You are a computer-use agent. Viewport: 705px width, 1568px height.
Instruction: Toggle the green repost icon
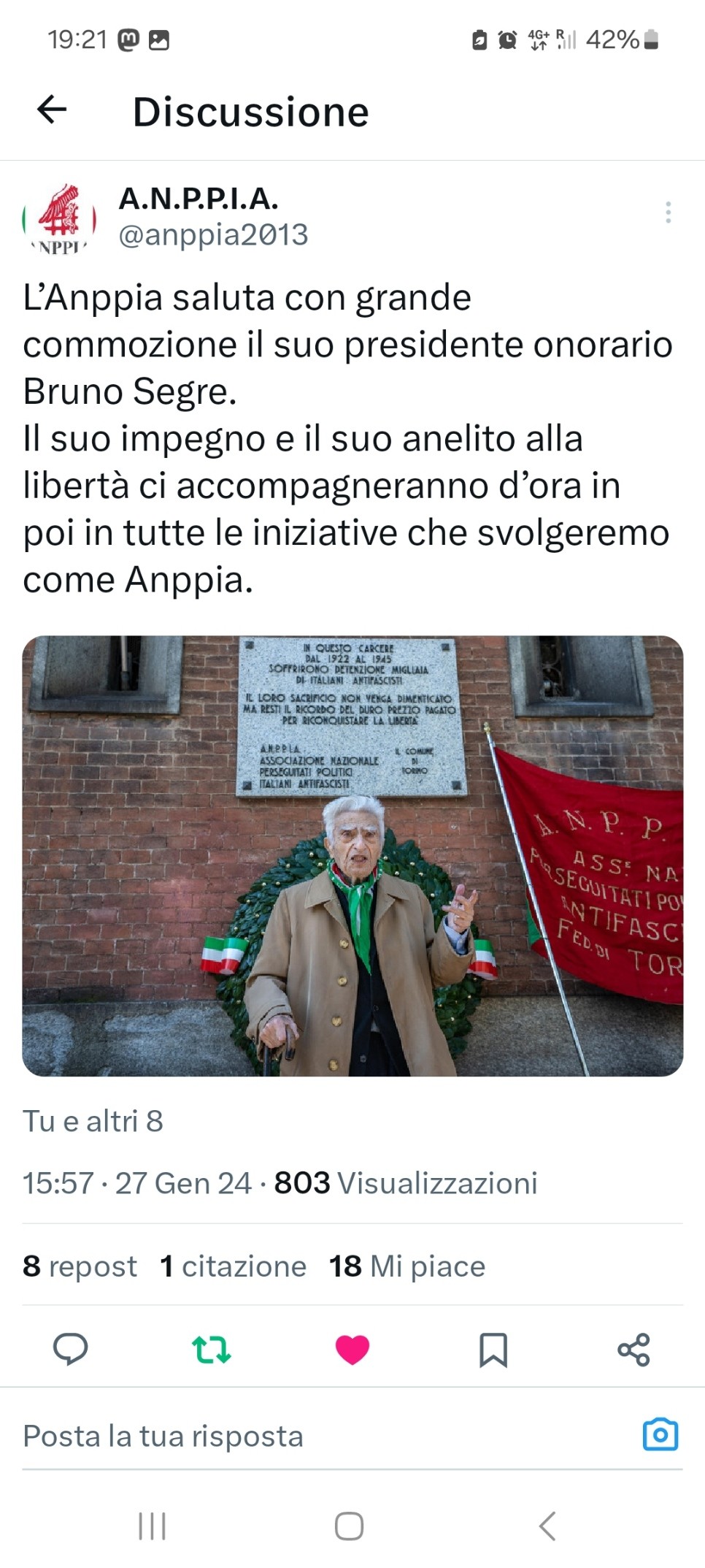point(212,1349)
